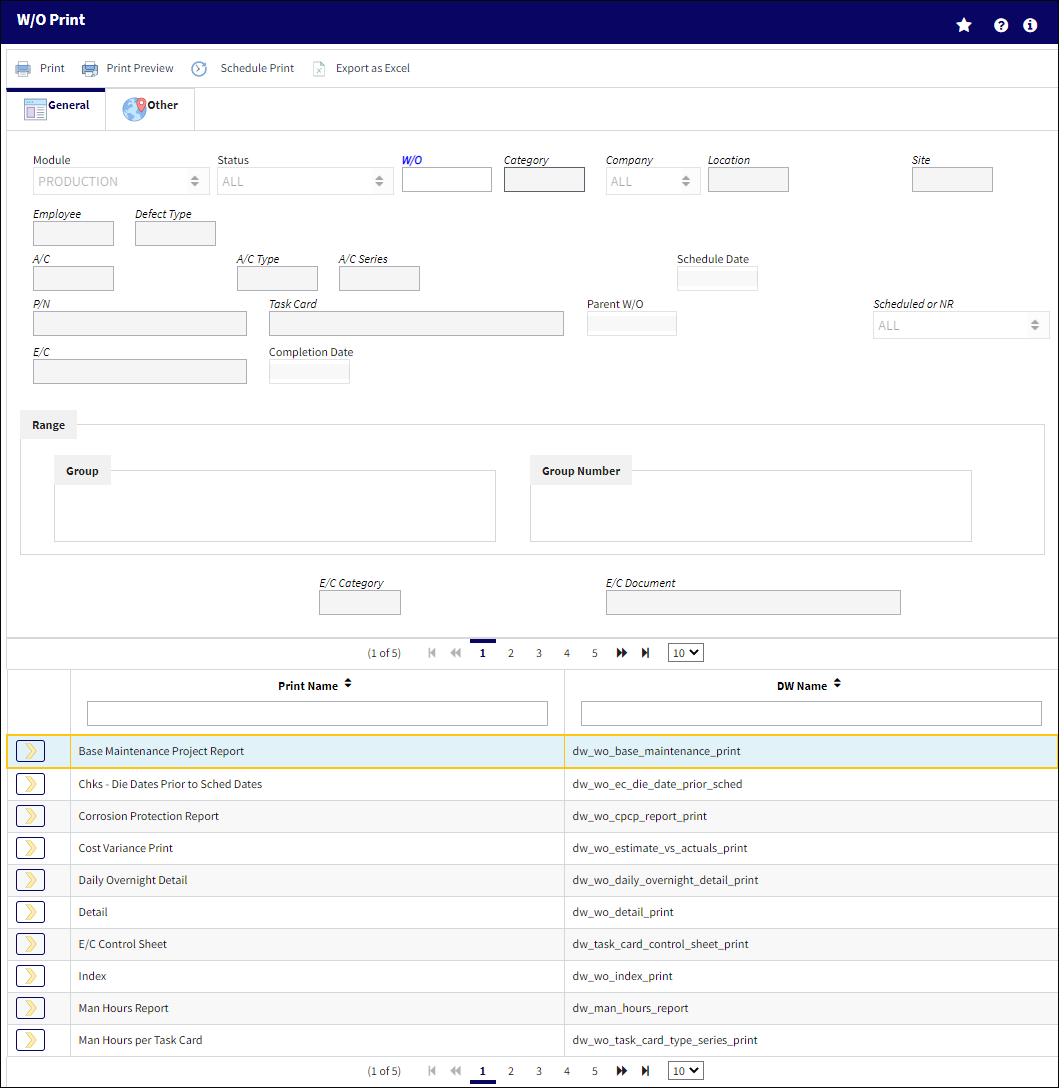The height and width of the screenshot is (1088, 1059).
Task: Select dw_task_card_control_sheet_print cell
Action: click(x=811, y=944)
